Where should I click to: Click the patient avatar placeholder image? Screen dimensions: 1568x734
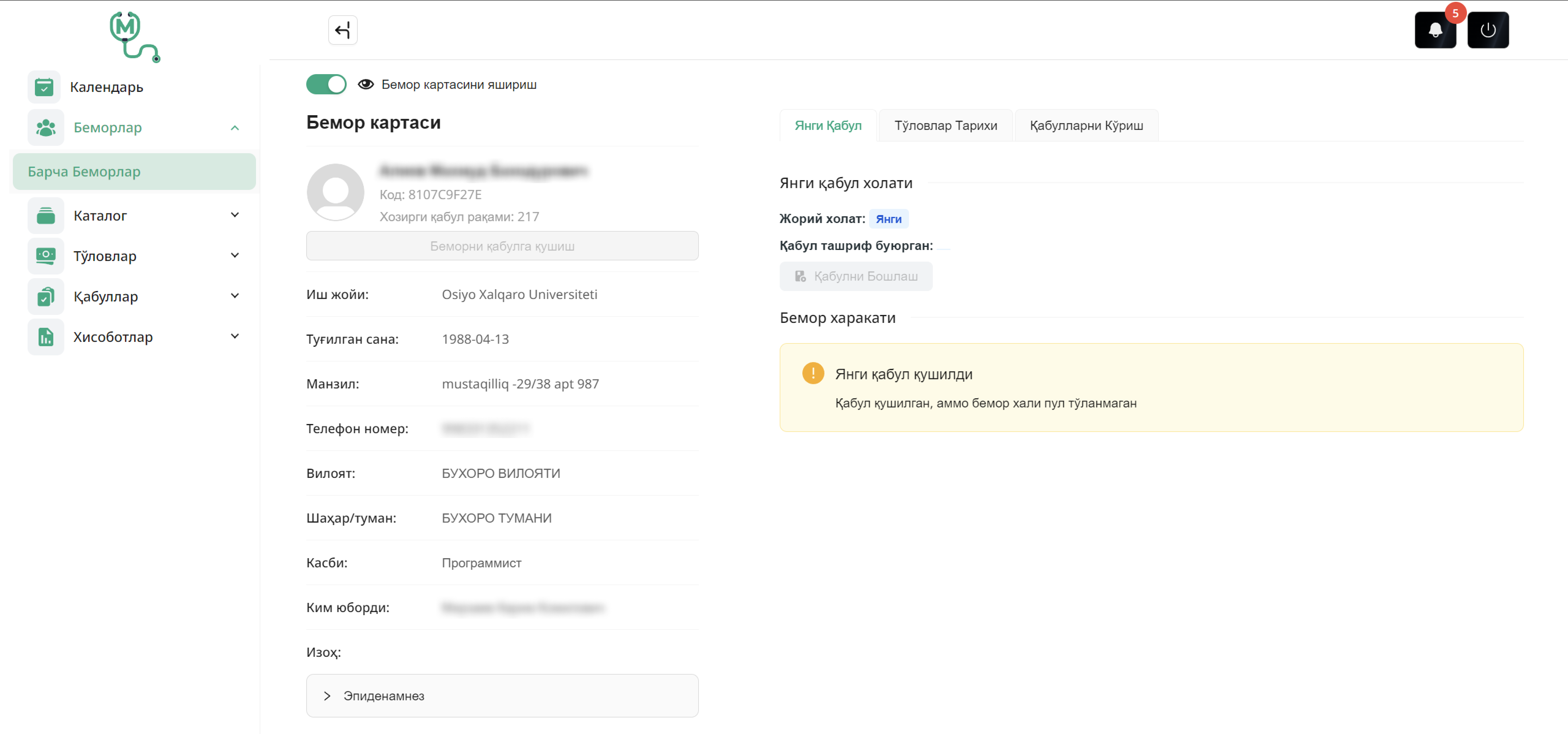[335, 192]
